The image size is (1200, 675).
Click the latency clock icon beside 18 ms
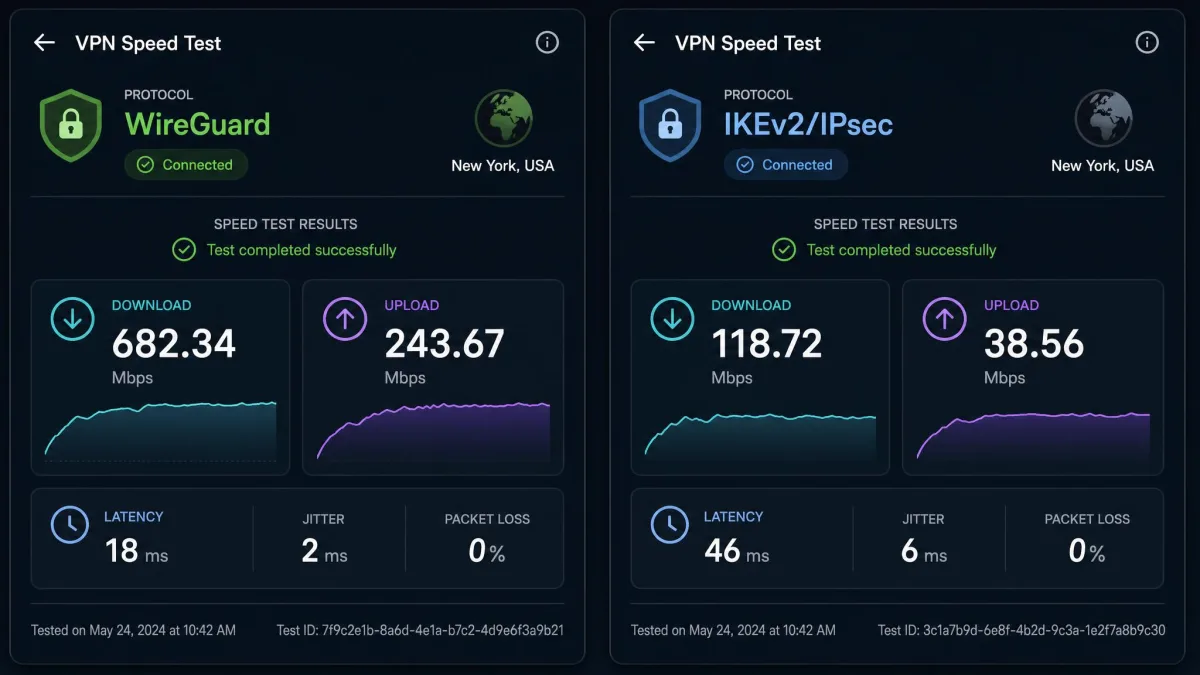[70, 525]
